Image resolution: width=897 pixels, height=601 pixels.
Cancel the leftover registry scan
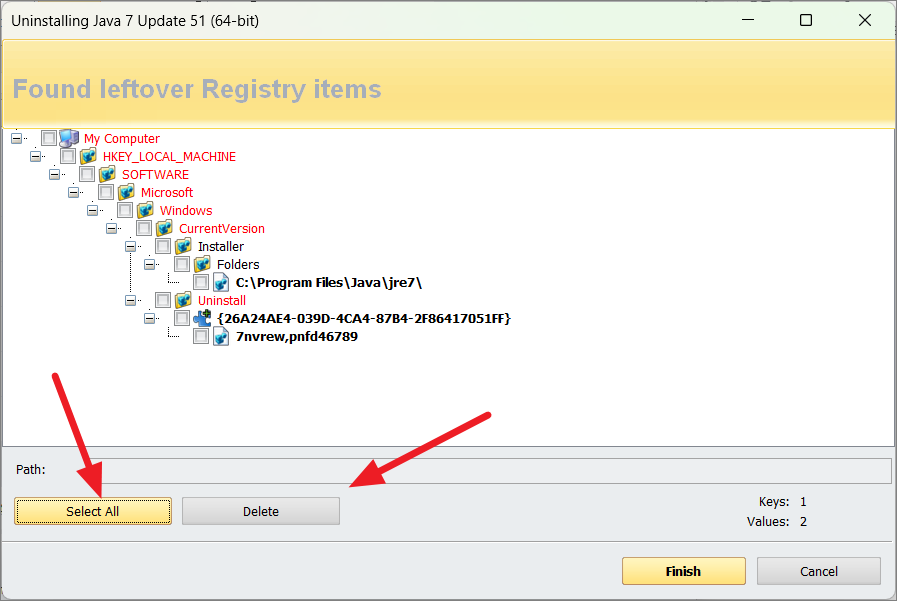click(819, 571)
